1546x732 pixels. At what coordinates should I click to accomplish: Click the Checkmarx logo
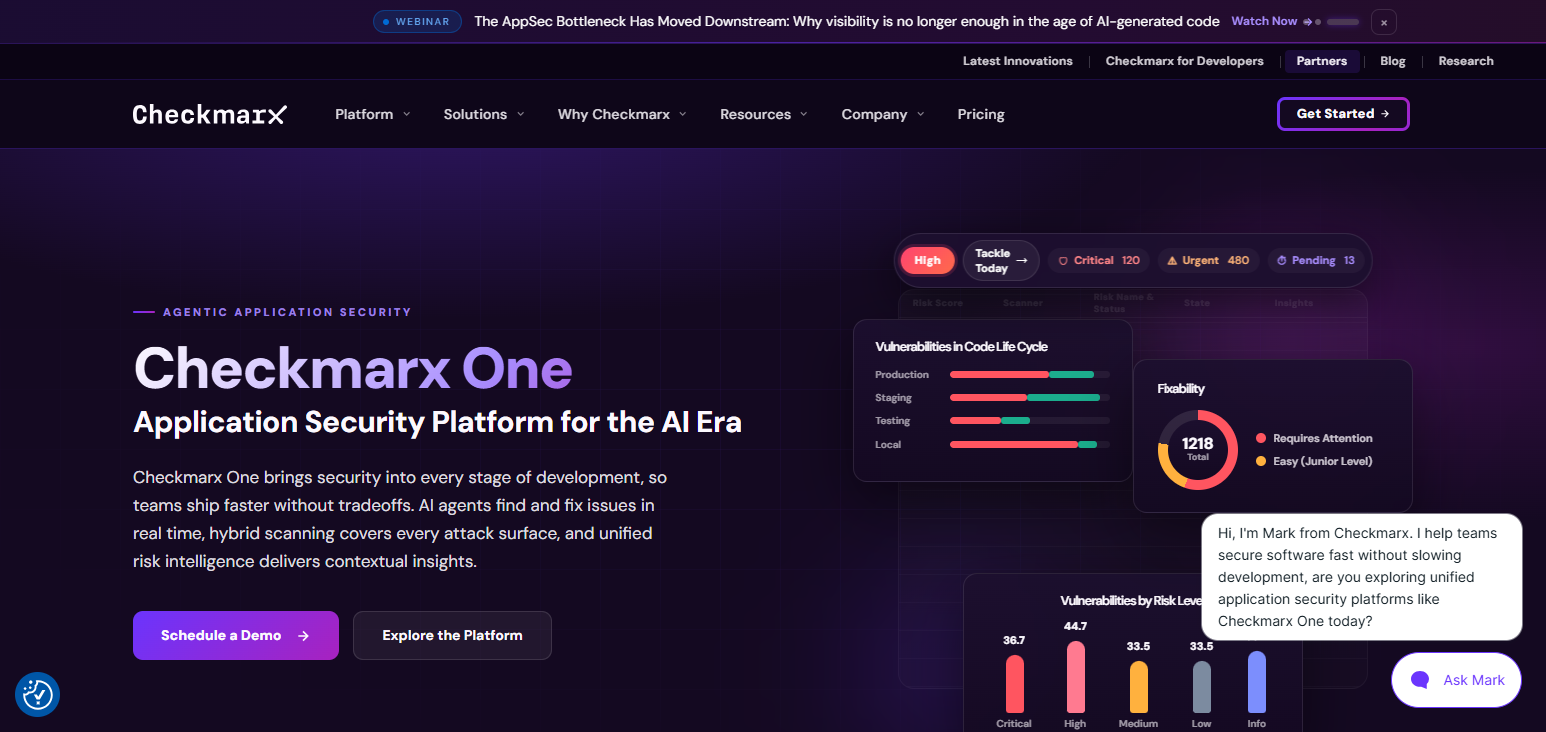point(209,114)
